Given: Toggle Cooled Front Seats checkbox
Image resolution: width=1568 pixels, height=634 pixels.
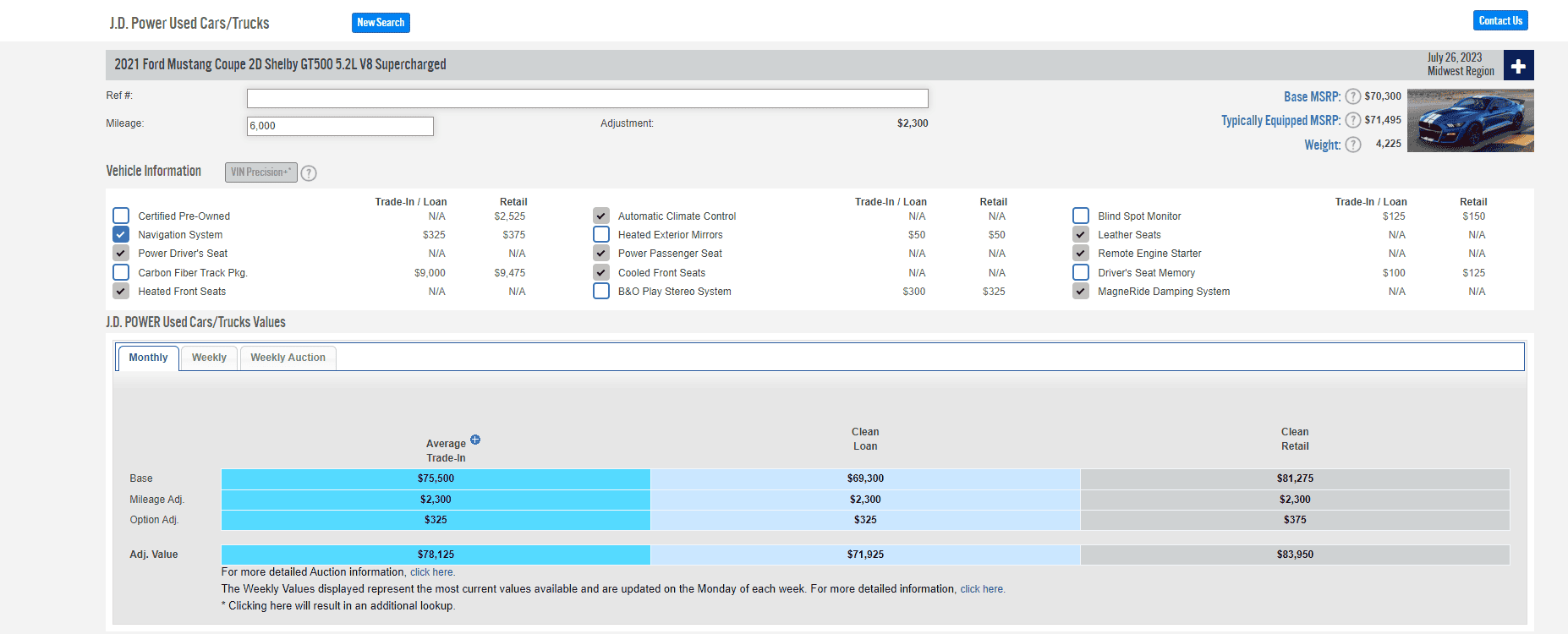Looking at the screenshot, I should point(601,272).
